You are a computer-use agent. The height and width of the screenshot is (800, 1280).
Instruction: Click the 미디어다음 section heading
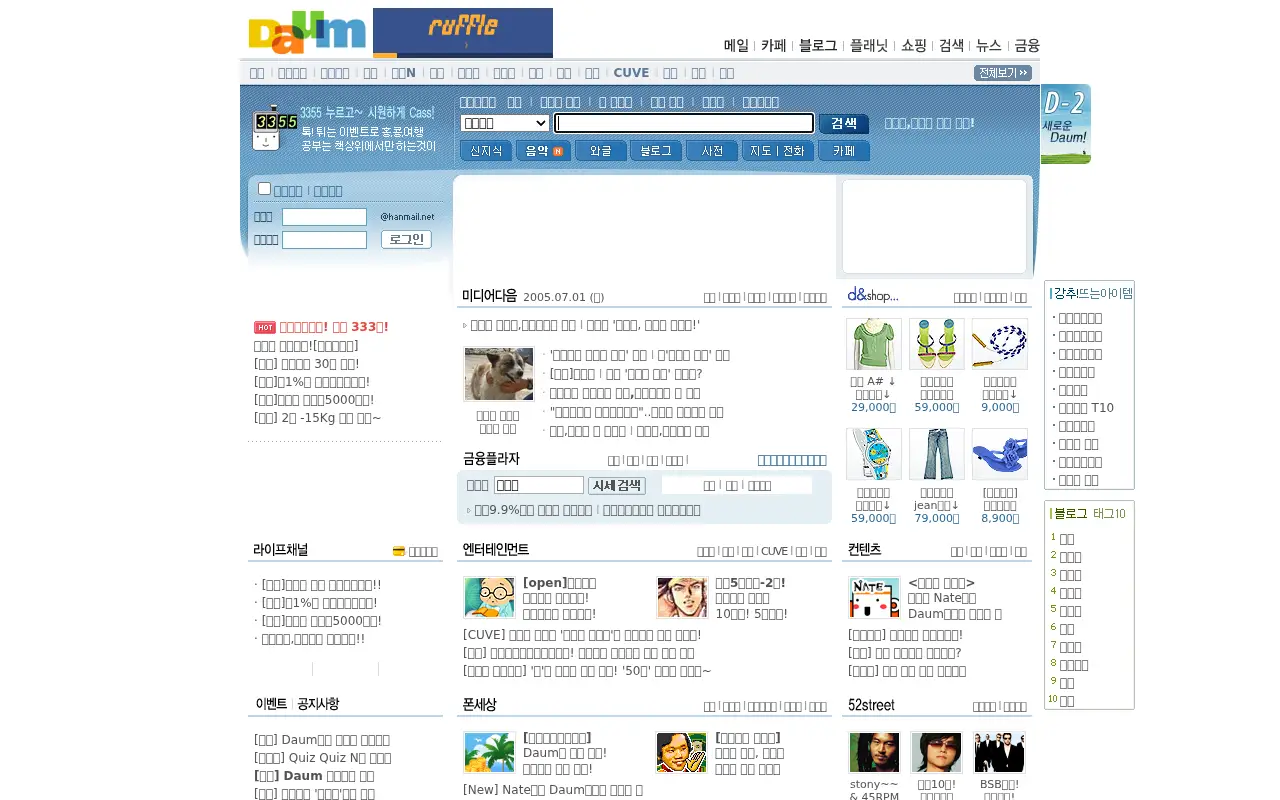pyautogui.click(x=489, y=296)
